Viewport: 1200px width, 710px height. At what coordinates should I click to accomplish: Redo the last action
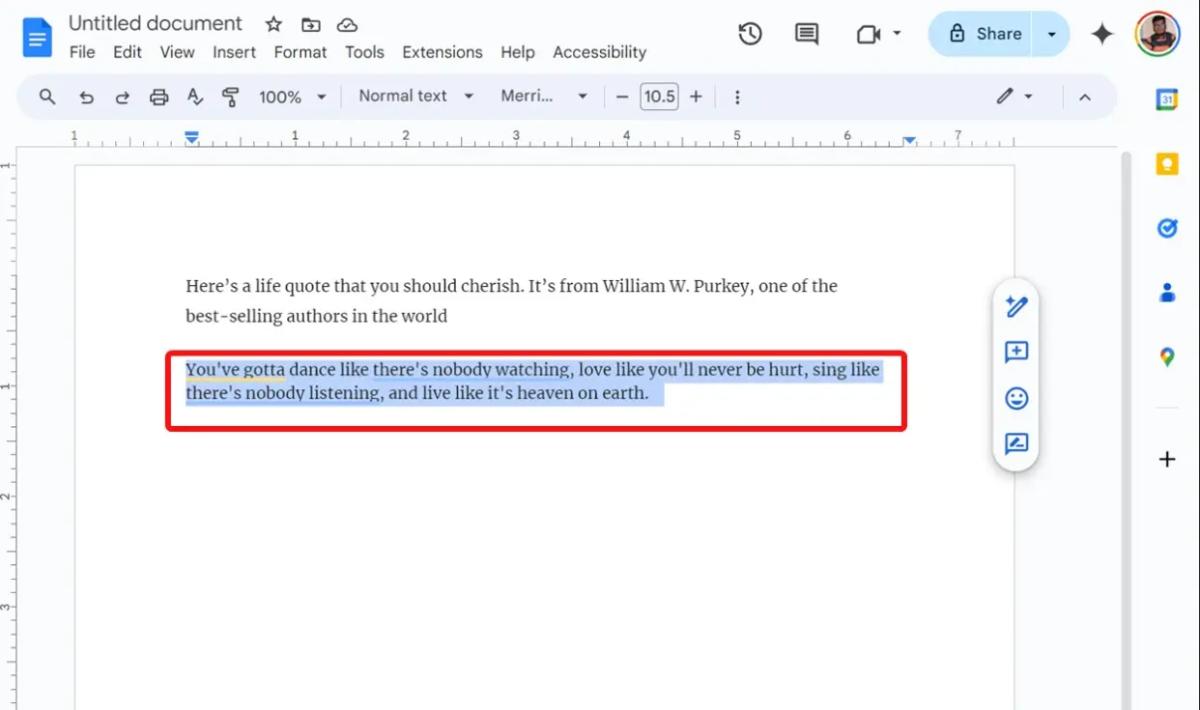pos(122,96)
